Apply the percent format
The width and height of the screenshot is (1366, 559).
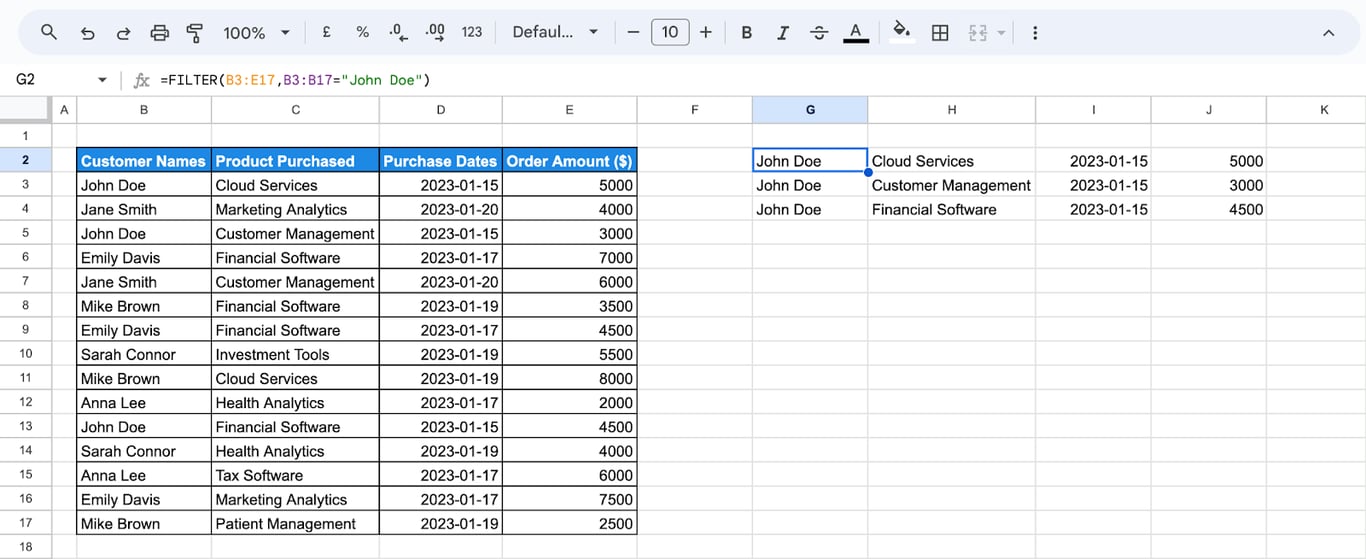point(362,32)
